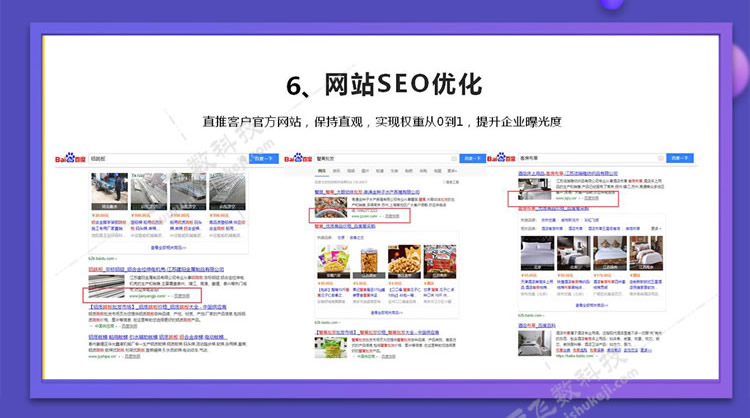Open the last snack result title link

coord(377,332)
